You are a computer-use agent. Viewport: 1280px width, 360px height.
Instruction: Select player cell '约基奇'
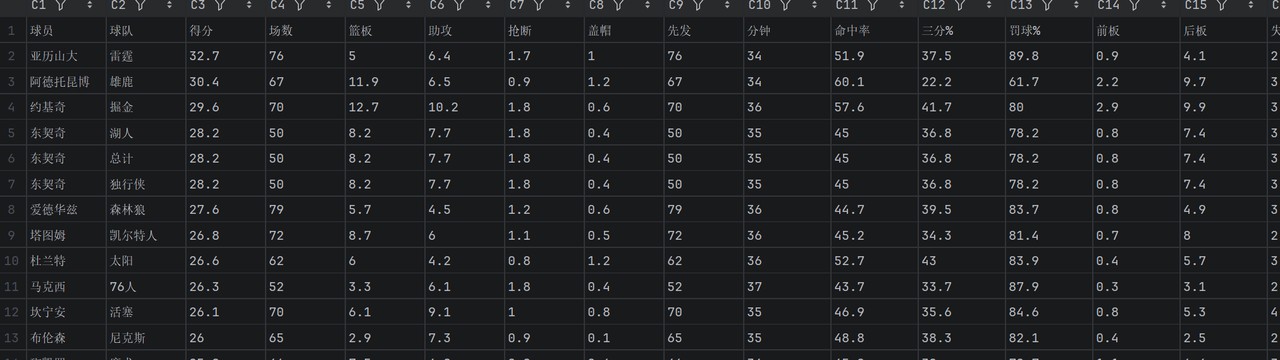coord(66,107)
